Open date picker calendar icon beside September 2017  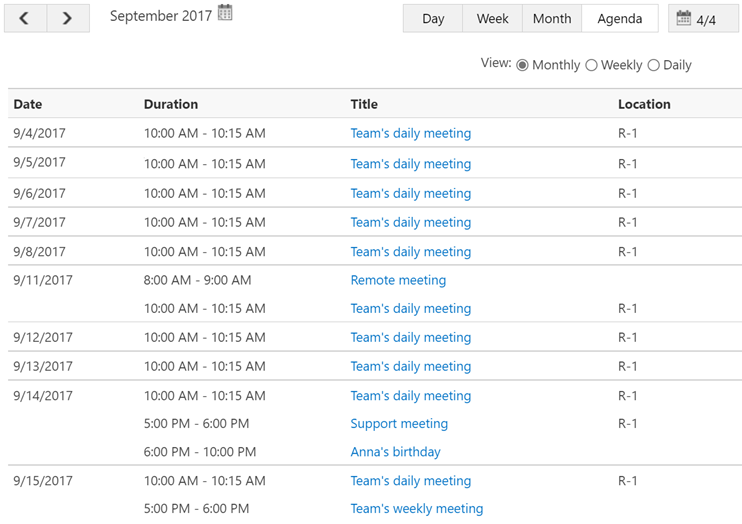[225, 13]
